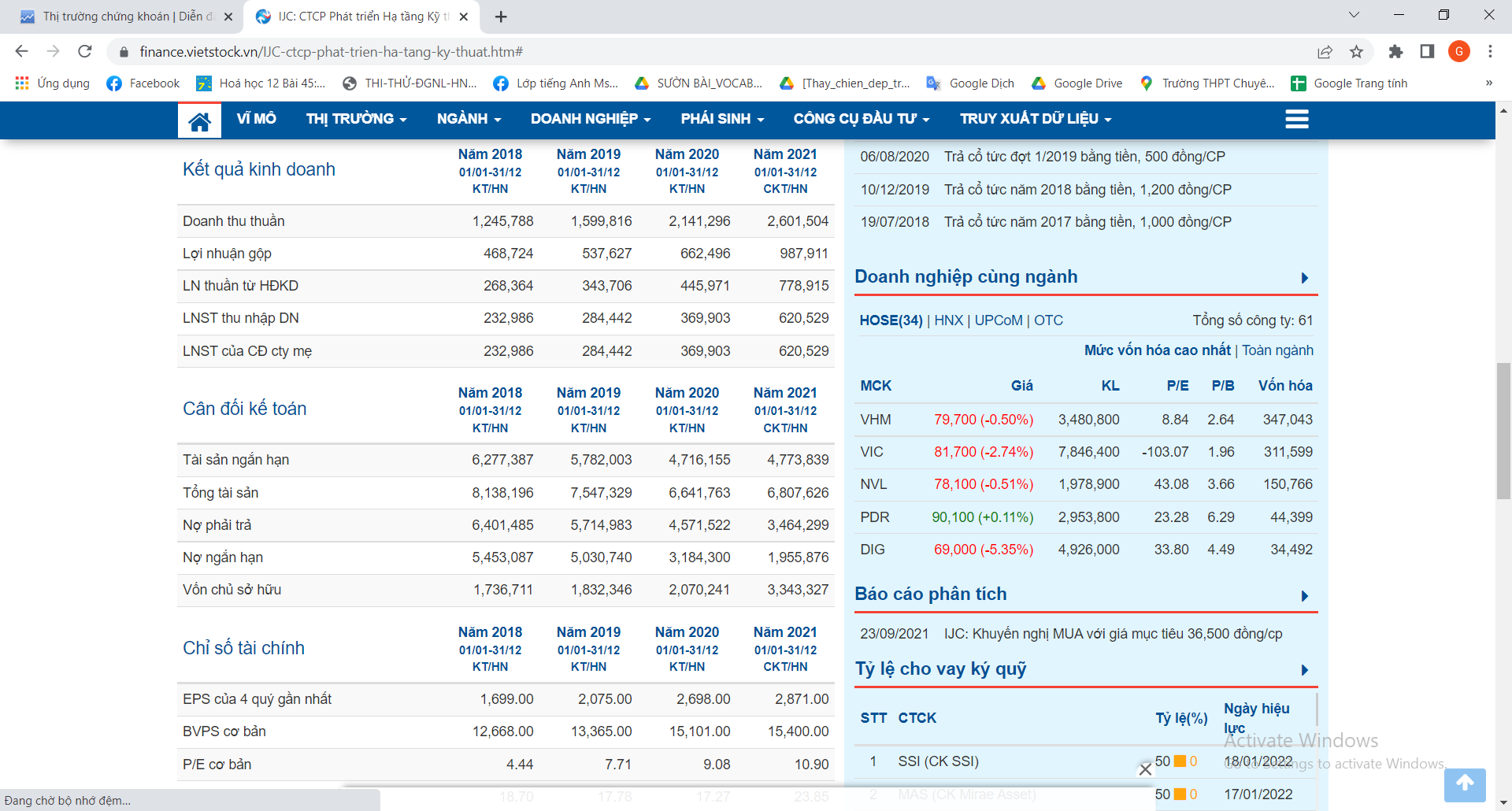Image resolution: width=1512 pixels, height=811 pixels.
Task: Expand THỊ TRƯỜNG dropdown menu
Action: coord(357,119)
